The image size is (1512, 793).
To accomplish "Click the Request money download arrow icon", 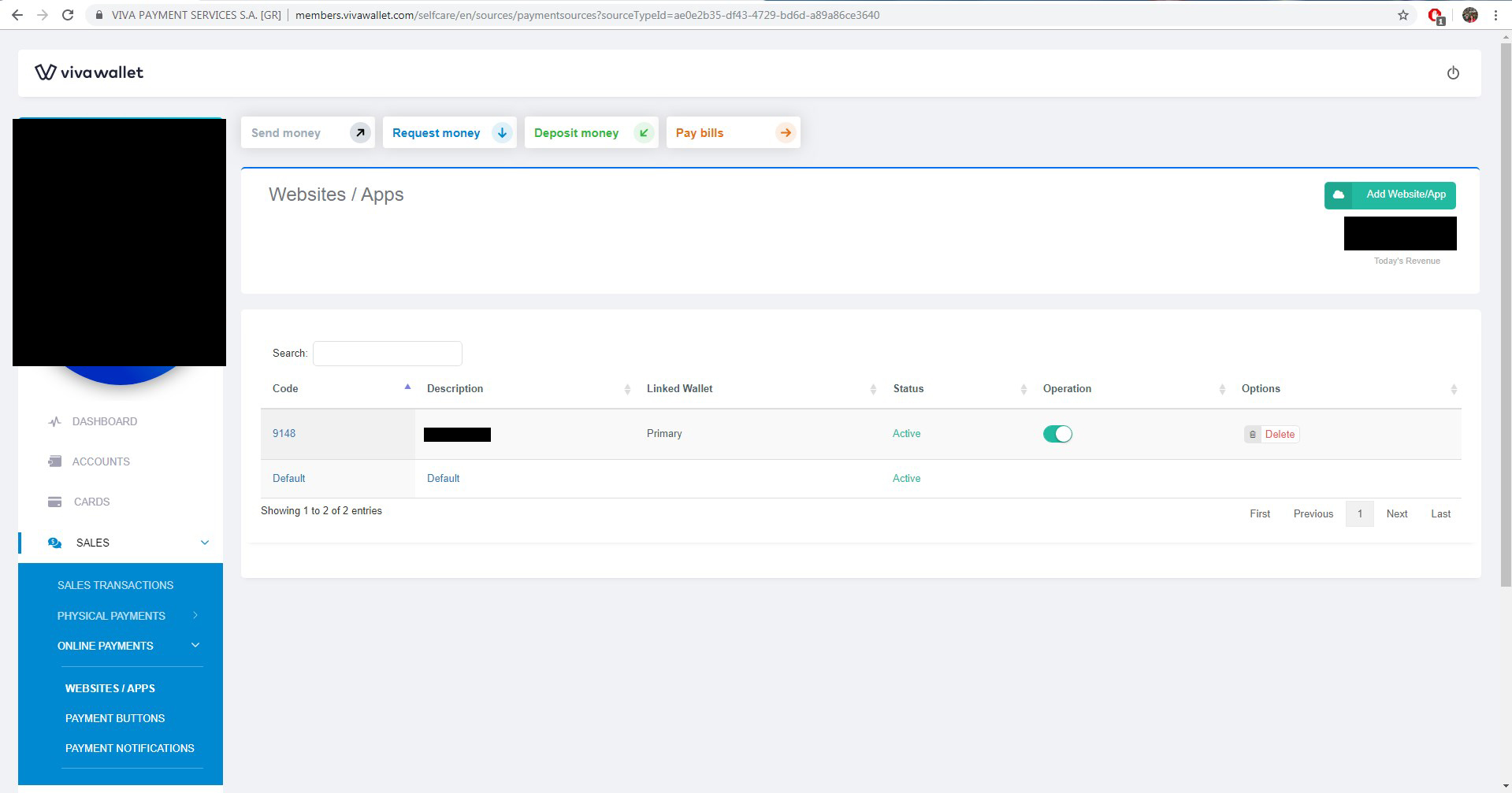I will 502,132.
